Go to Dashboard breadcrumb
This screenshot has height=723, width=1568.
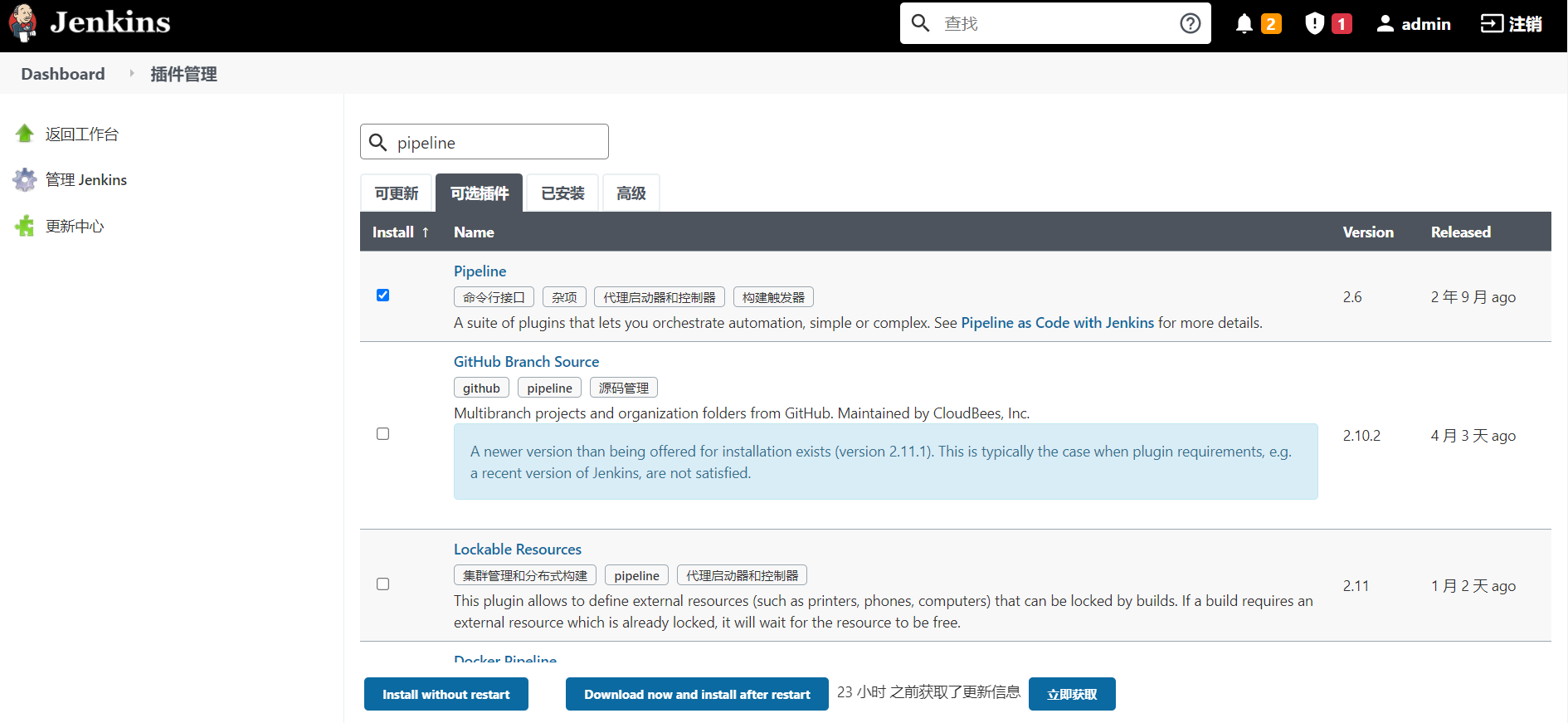pyautogui.click(x=63, y=74)
